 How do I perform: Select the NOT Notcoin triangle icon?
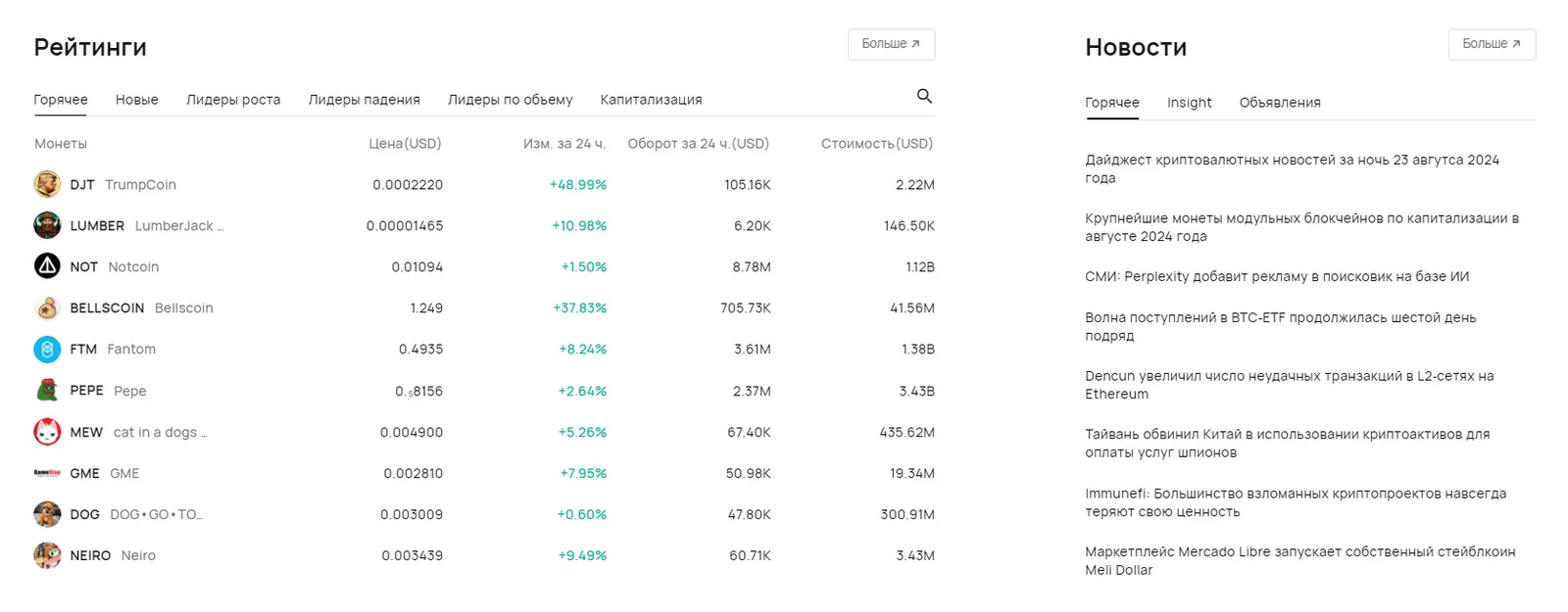click(47, 266)
